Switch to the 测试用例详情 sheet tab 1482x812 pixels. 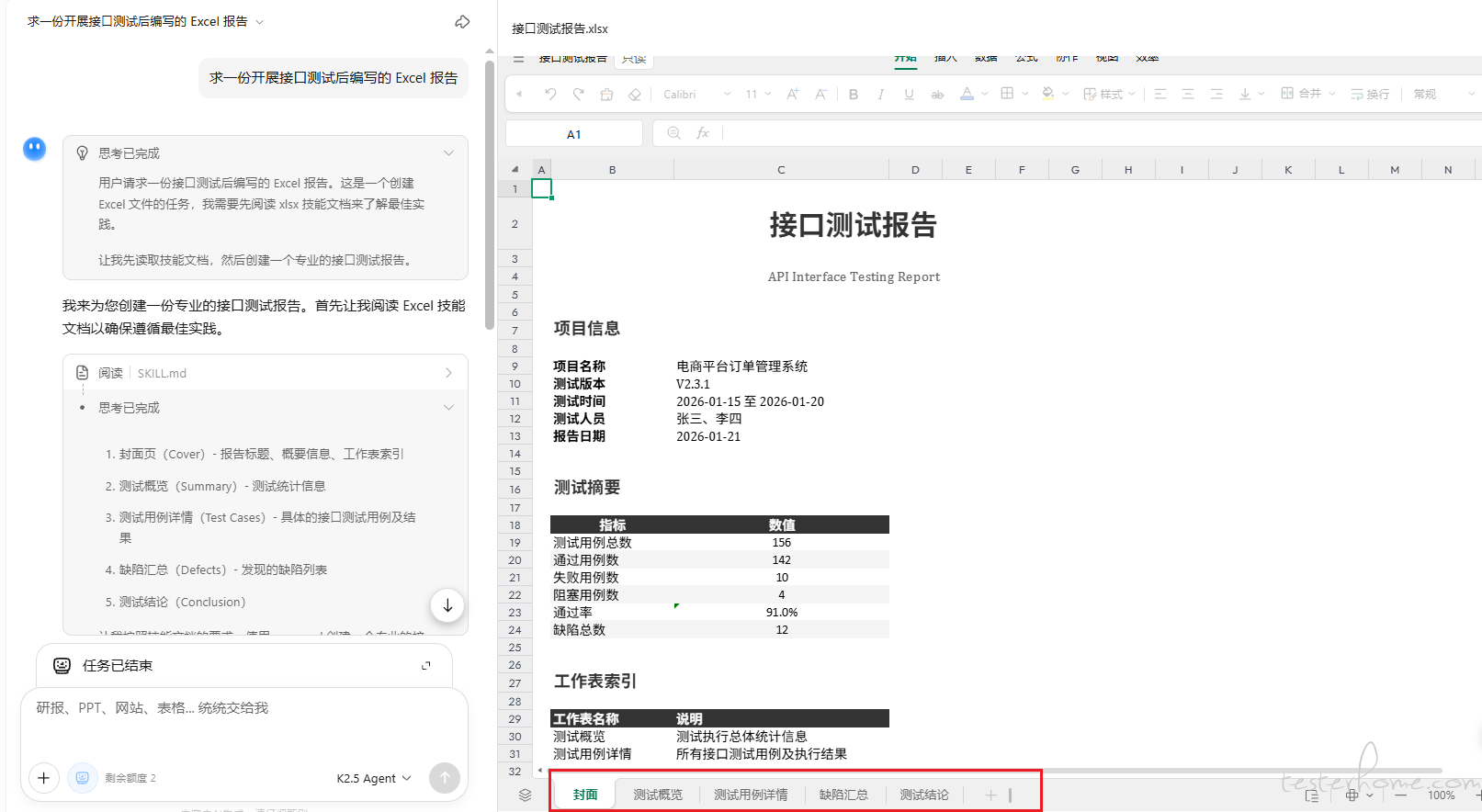tap(751, 795)
